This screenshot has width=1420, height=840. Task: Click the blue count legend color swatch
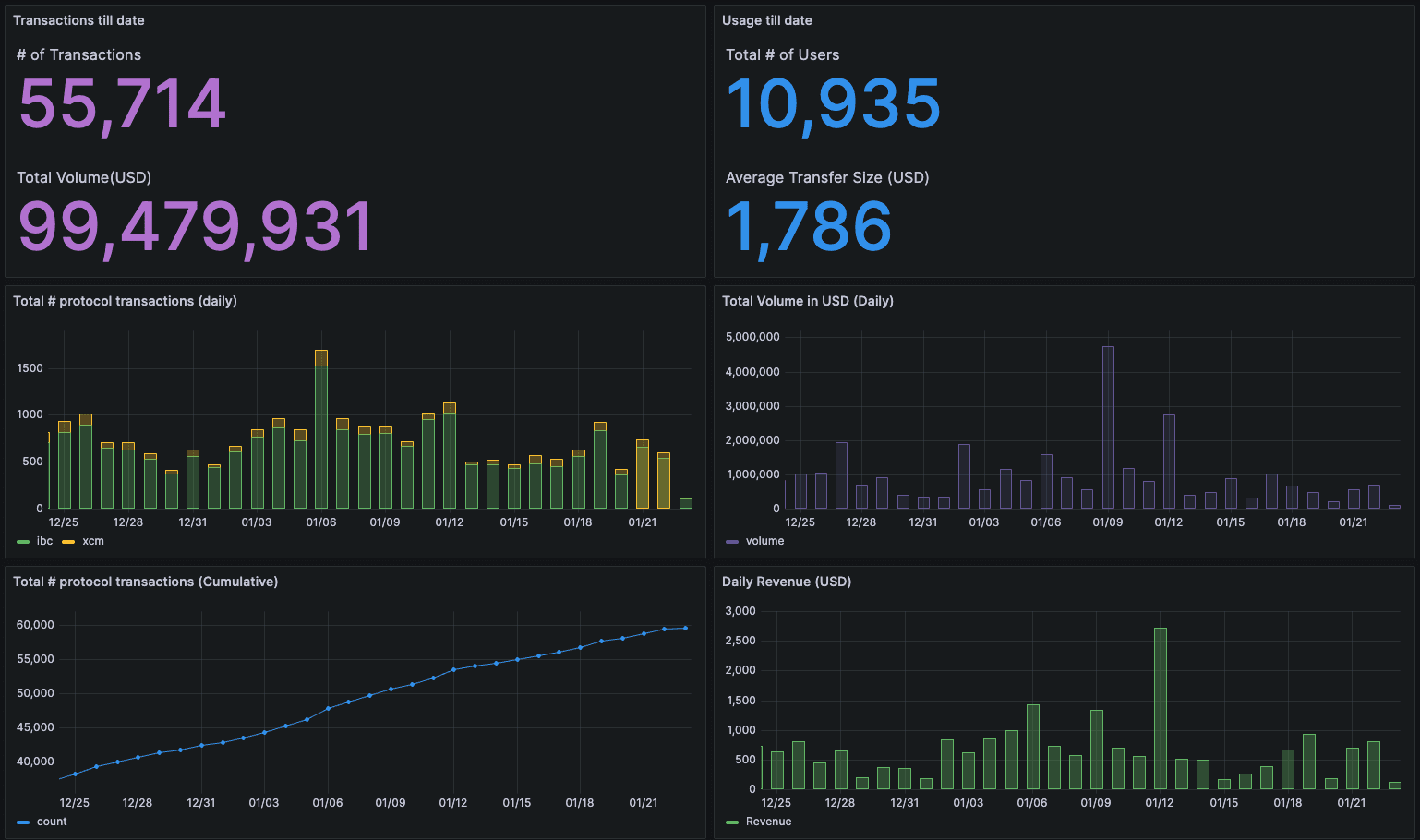(x=23, y=822)
